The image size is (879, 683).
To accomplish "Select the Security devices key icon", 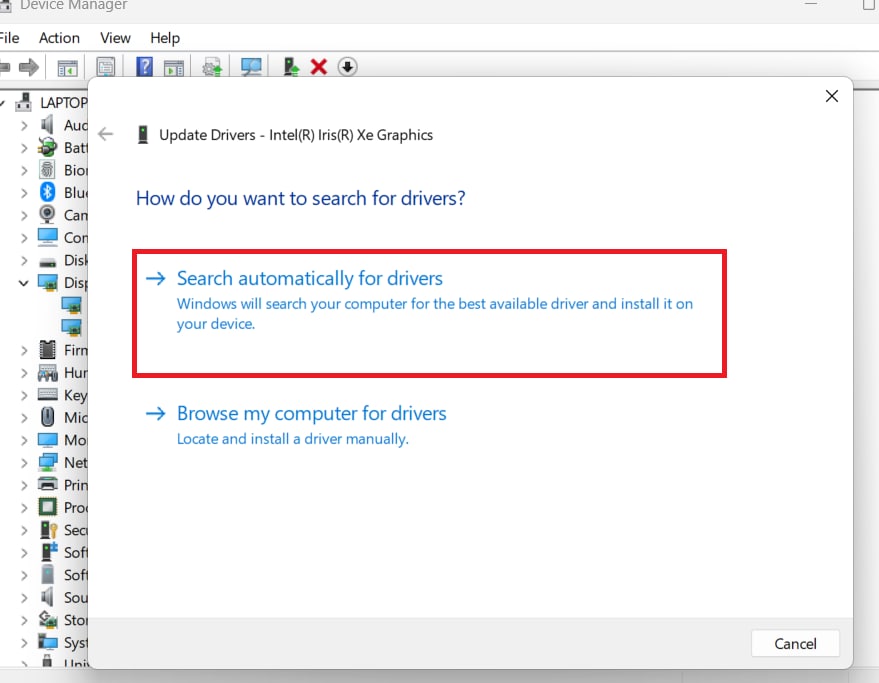I will [49, 530].
